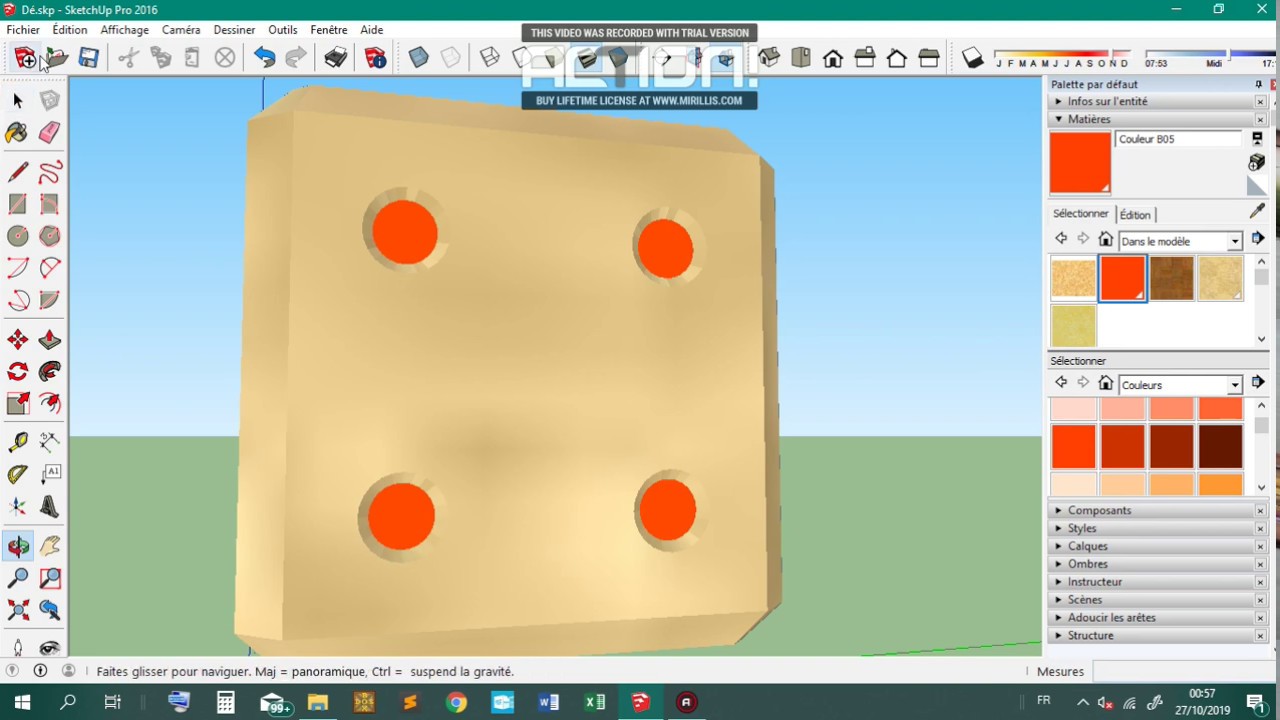This screenshot has height=720, width=1280.
Task: Click the Create Material icon
Action: [1257, 162]
